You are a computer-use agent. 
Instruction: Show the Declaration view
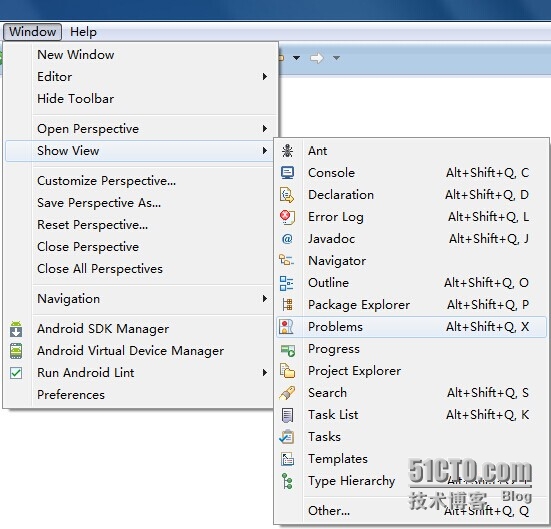tap(411, 195)
